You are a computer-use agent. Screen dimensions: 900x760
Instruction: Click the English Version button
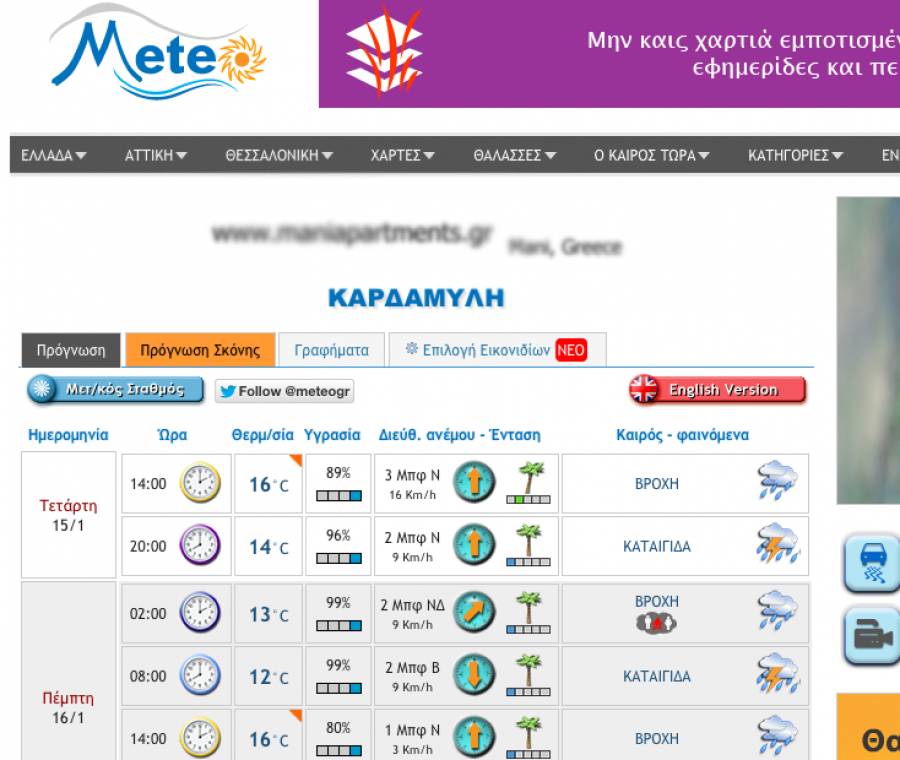[x=717, y=390]
